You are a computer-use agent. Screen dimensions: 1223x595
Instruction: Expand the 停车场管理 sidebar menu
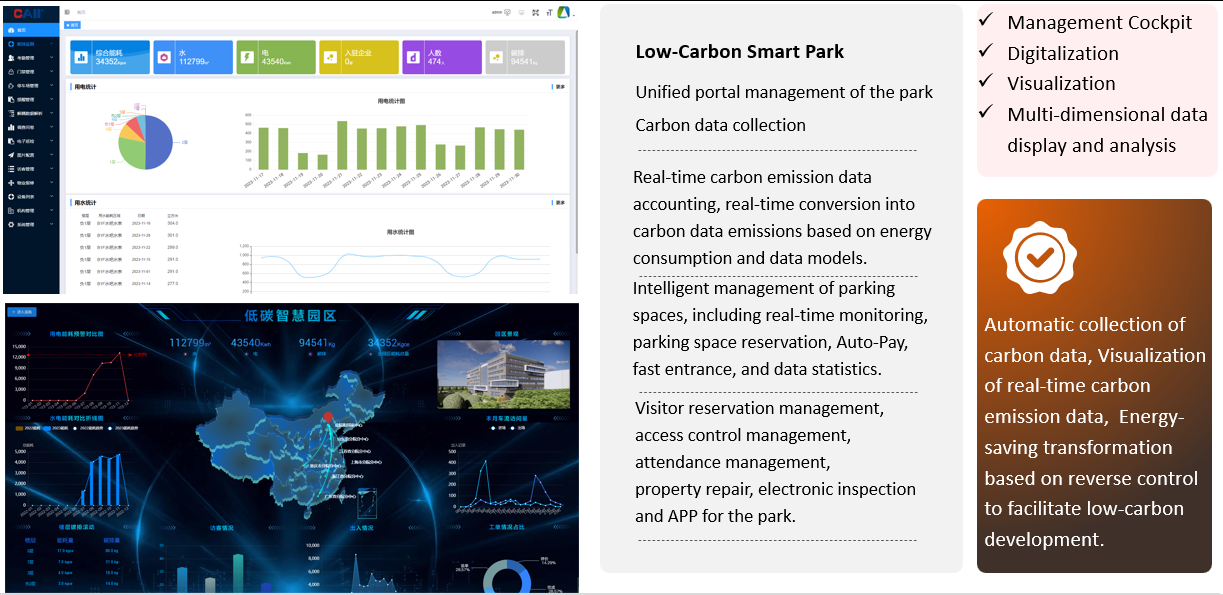30,86
